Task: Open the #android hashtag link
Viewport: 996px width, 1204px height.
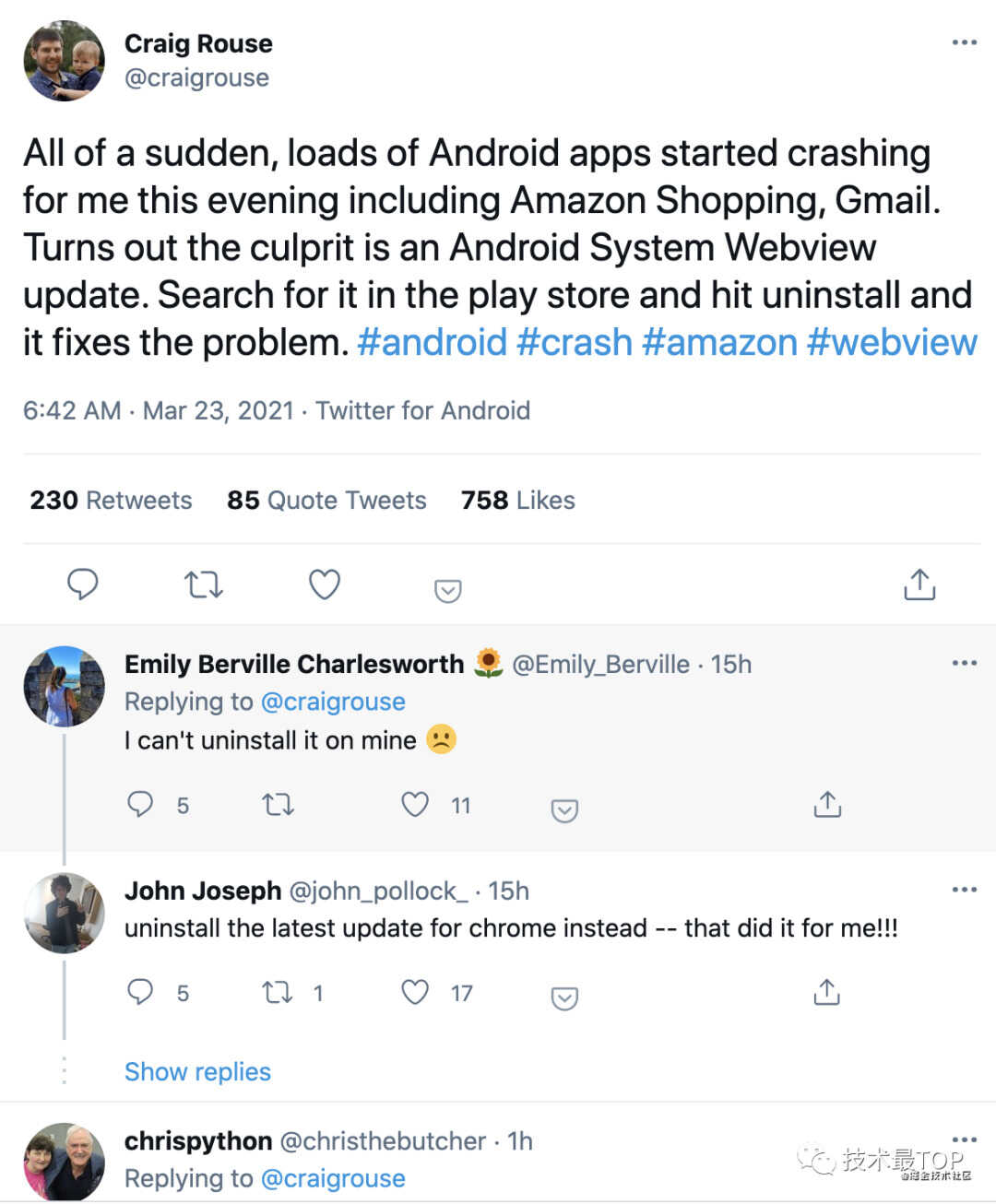Action: point(432,342)
